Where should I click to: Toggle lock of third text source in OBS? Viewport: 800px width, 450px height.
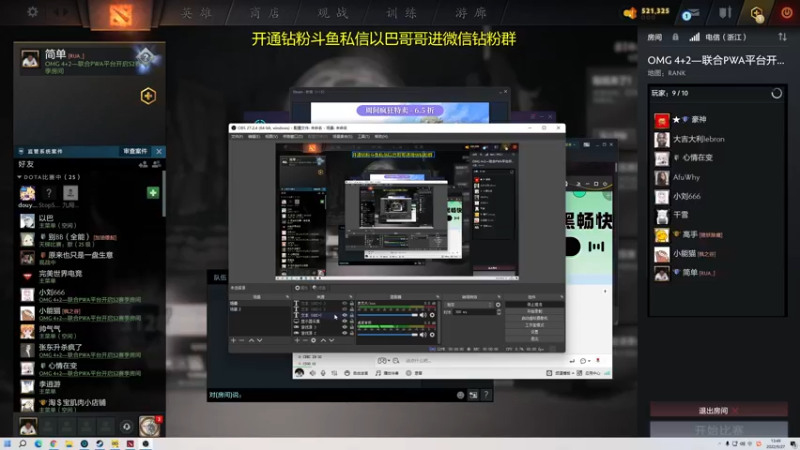(352, 315)
